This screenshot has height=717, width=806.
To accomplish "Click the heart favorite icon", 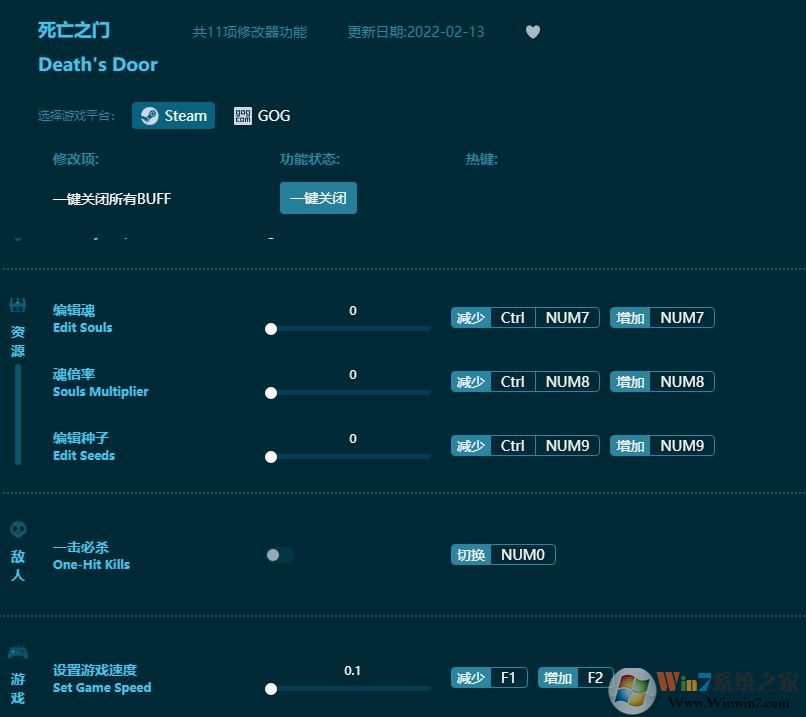I will (533, 32).
